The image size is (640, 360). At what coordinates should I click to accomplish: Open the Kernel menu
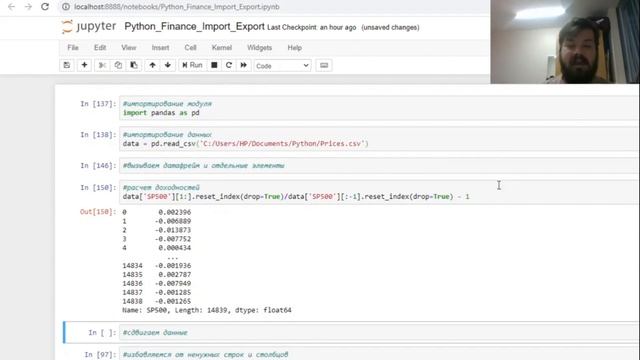[222, 48]
